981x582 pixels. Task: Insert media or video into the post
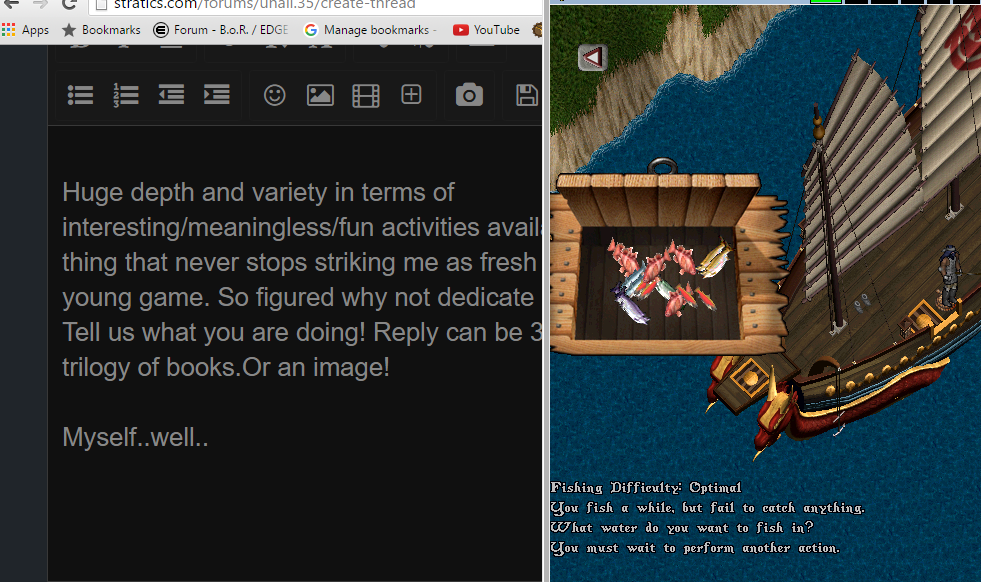tap(365, 96)
